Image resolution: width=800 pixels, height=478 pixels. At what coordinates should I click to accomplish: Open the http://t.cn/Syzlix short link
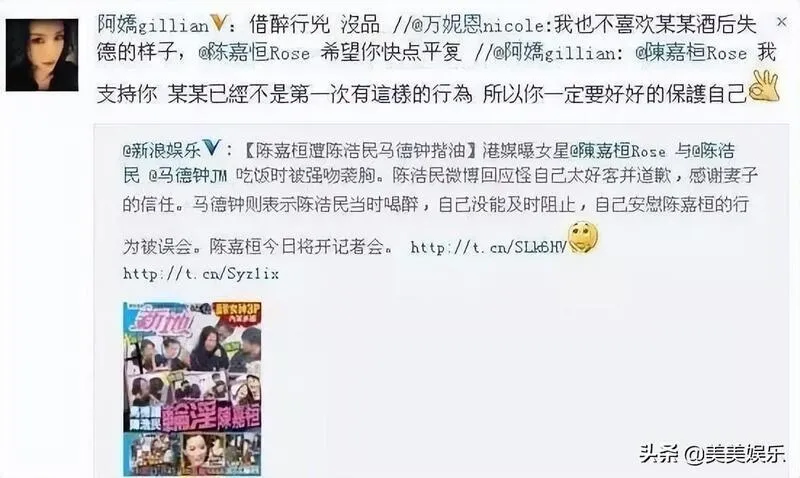201,274
